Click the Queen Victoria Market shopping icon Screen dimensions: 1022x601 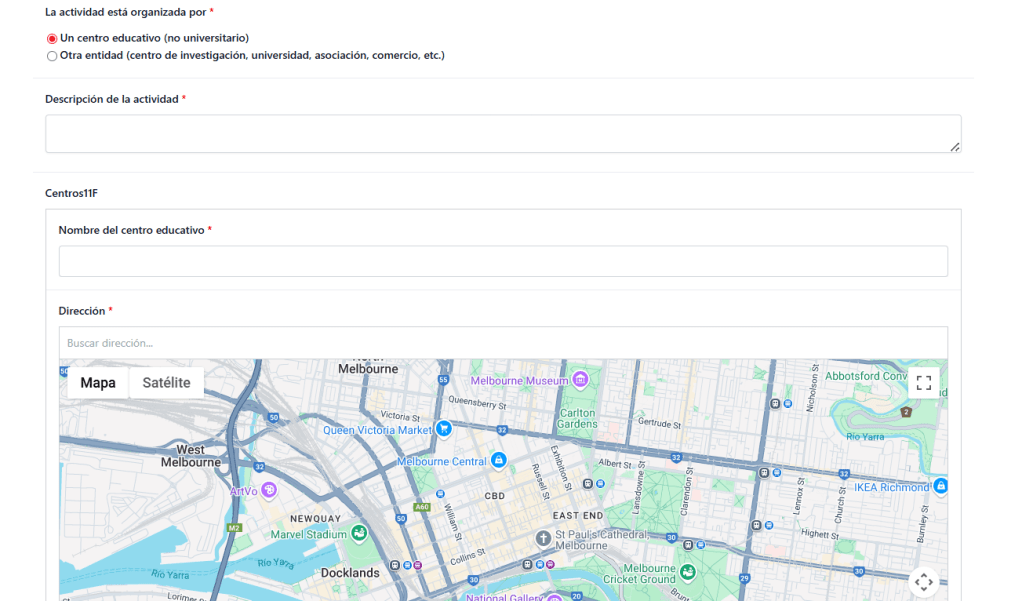click(444, 429)
